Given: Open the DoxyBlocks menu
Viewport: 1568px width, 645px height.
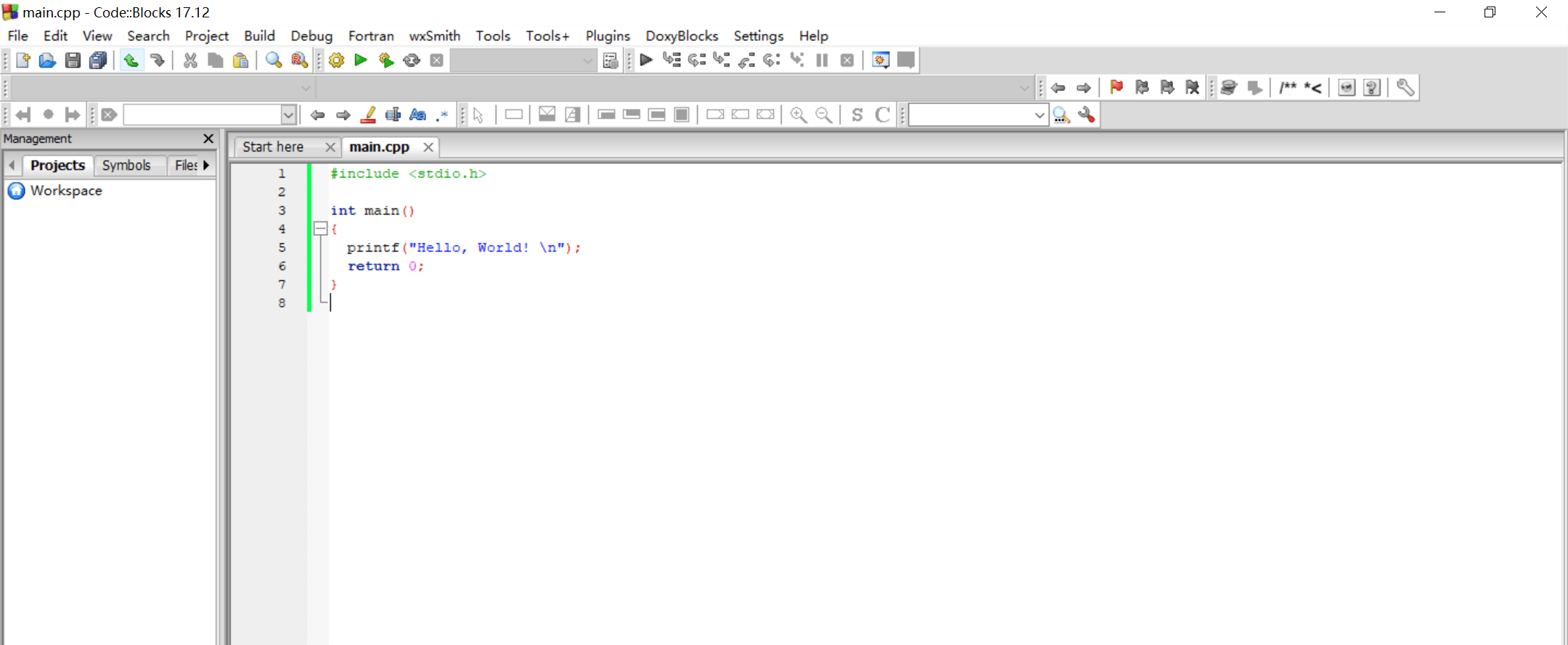Looking at the screenshot, I should click(682, 36).
